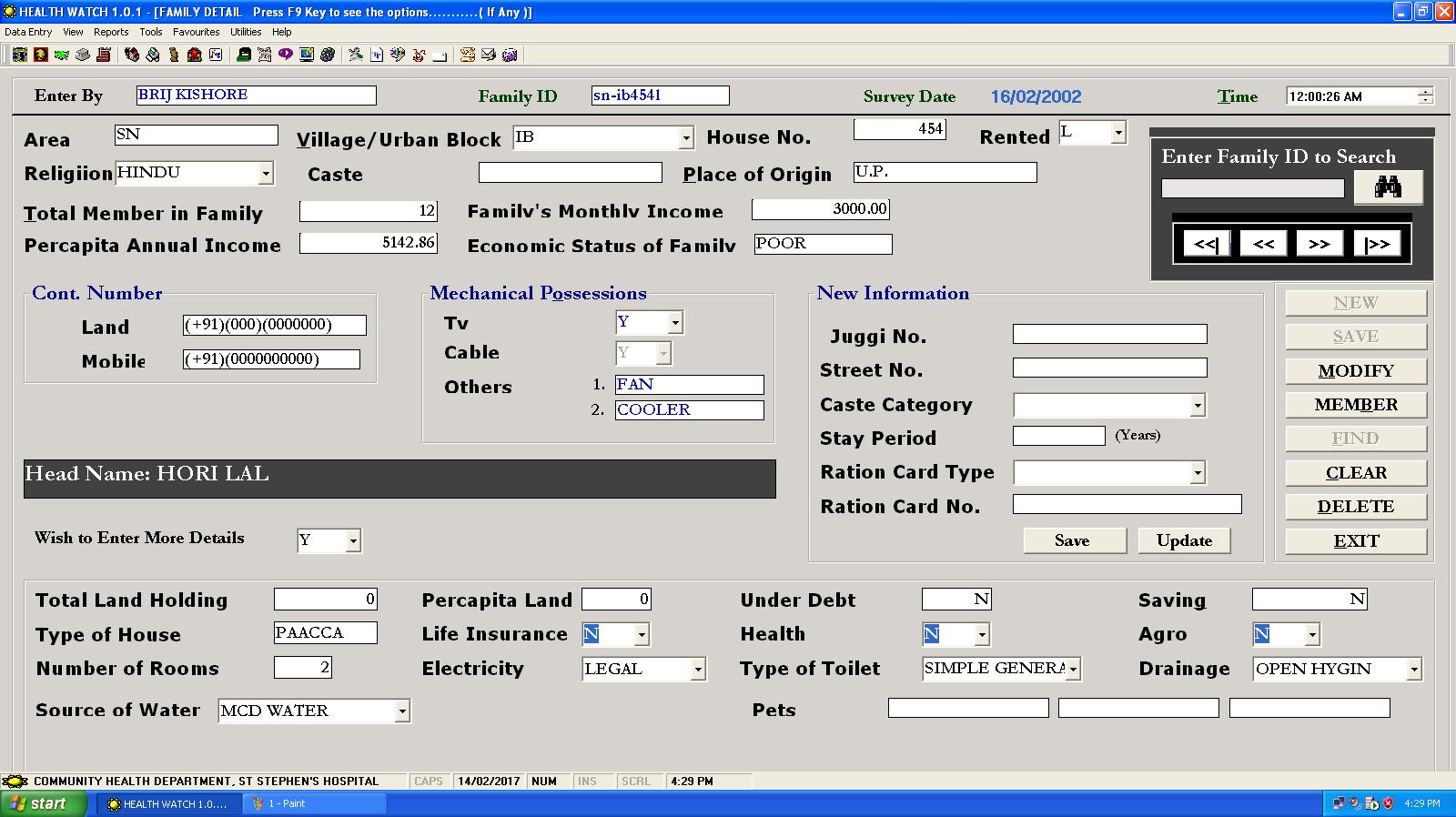Image resolution: width=1456 pixels, height=817 pixels.
Task: Click the green world map toolbar icon
Action: [x=62, y=55]
